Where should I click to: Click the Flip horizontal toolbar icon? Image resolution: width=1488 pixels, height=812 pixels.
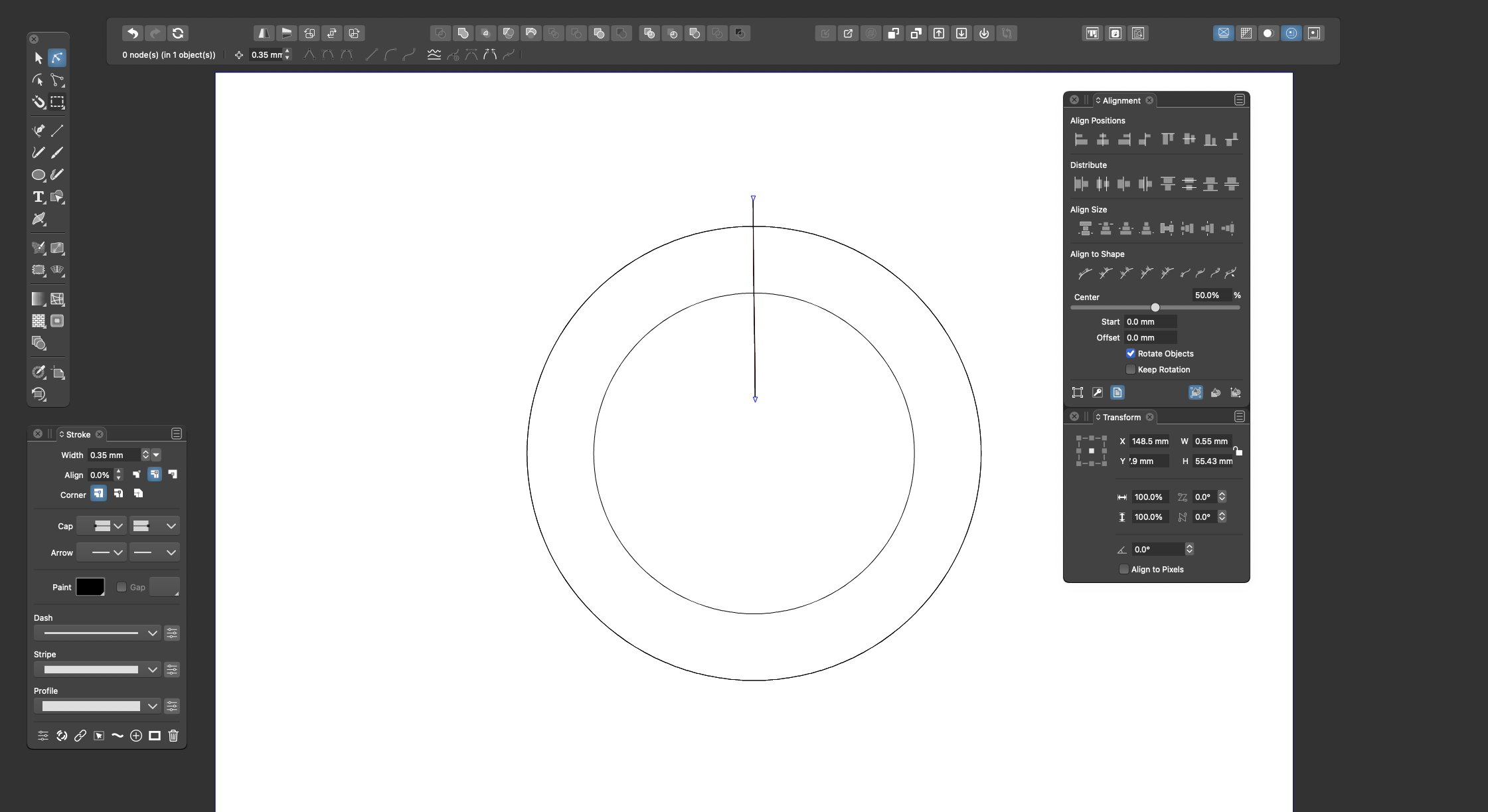264,33
